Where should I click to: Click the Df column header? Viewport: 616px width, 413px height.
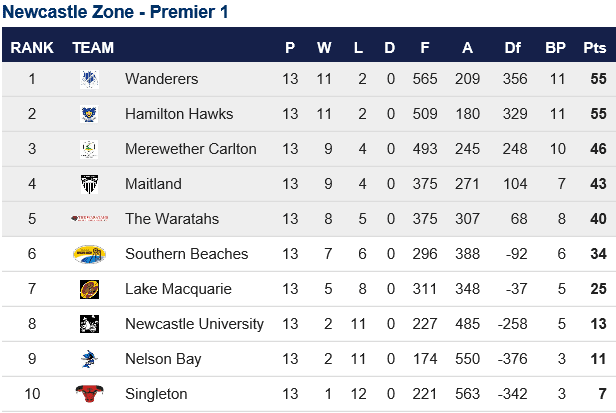click(513, 48)
